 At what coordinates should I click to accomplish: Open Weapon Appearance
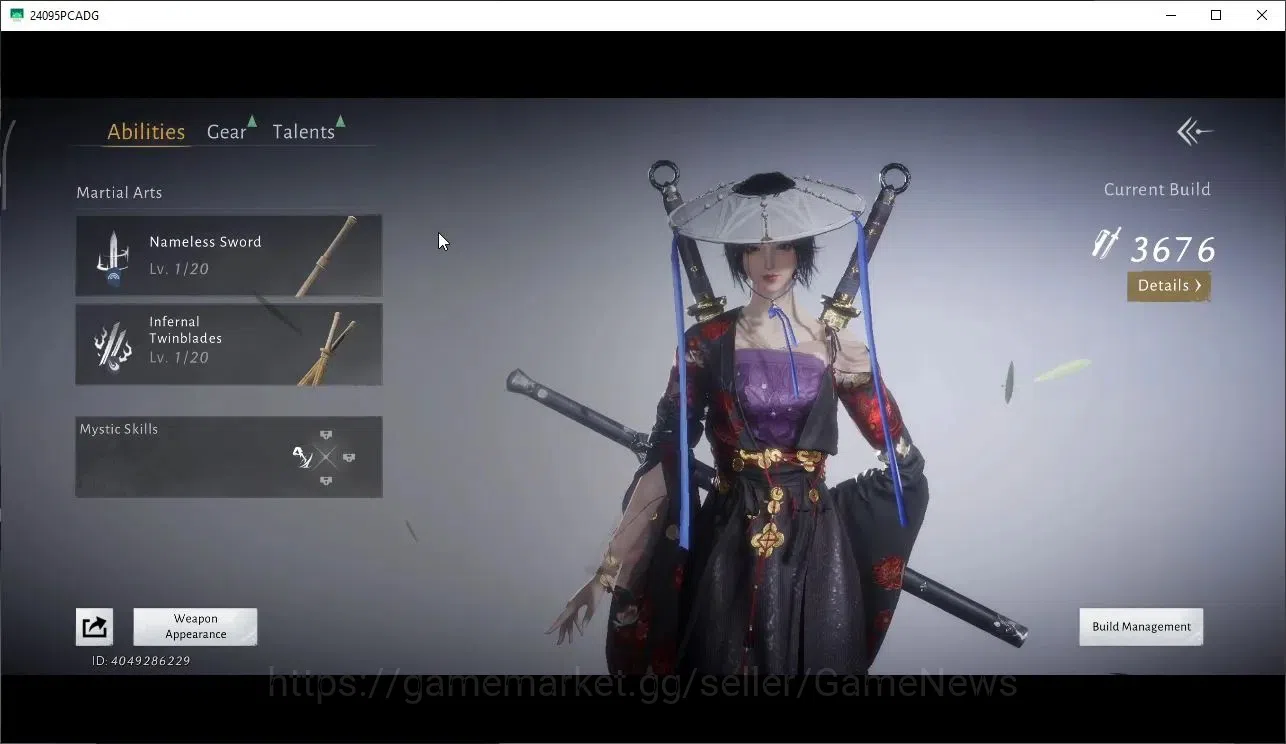195,627
